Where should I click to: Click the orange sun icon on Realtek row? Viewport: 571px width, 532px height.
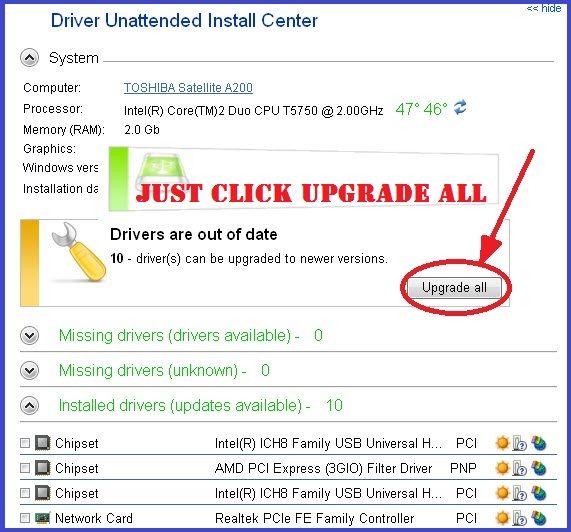pos(502,518)
